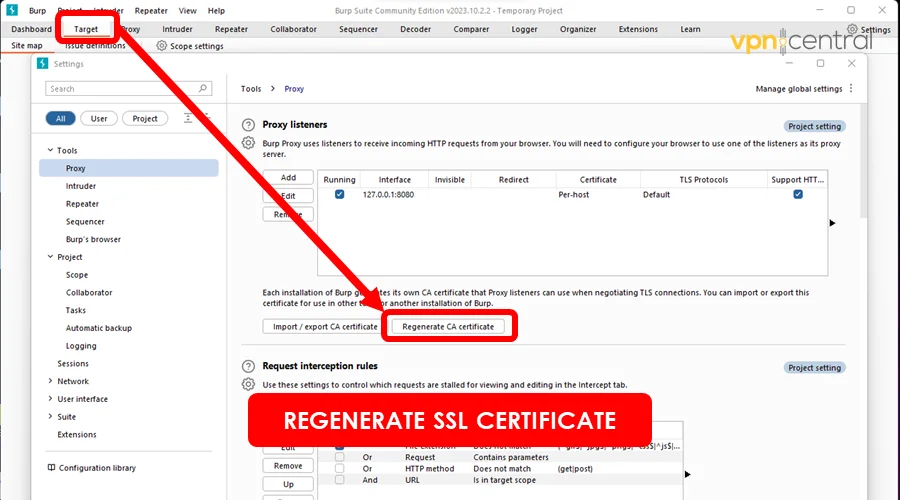
Task: Click the Scope settings gear icon
Action: [162, 46]
